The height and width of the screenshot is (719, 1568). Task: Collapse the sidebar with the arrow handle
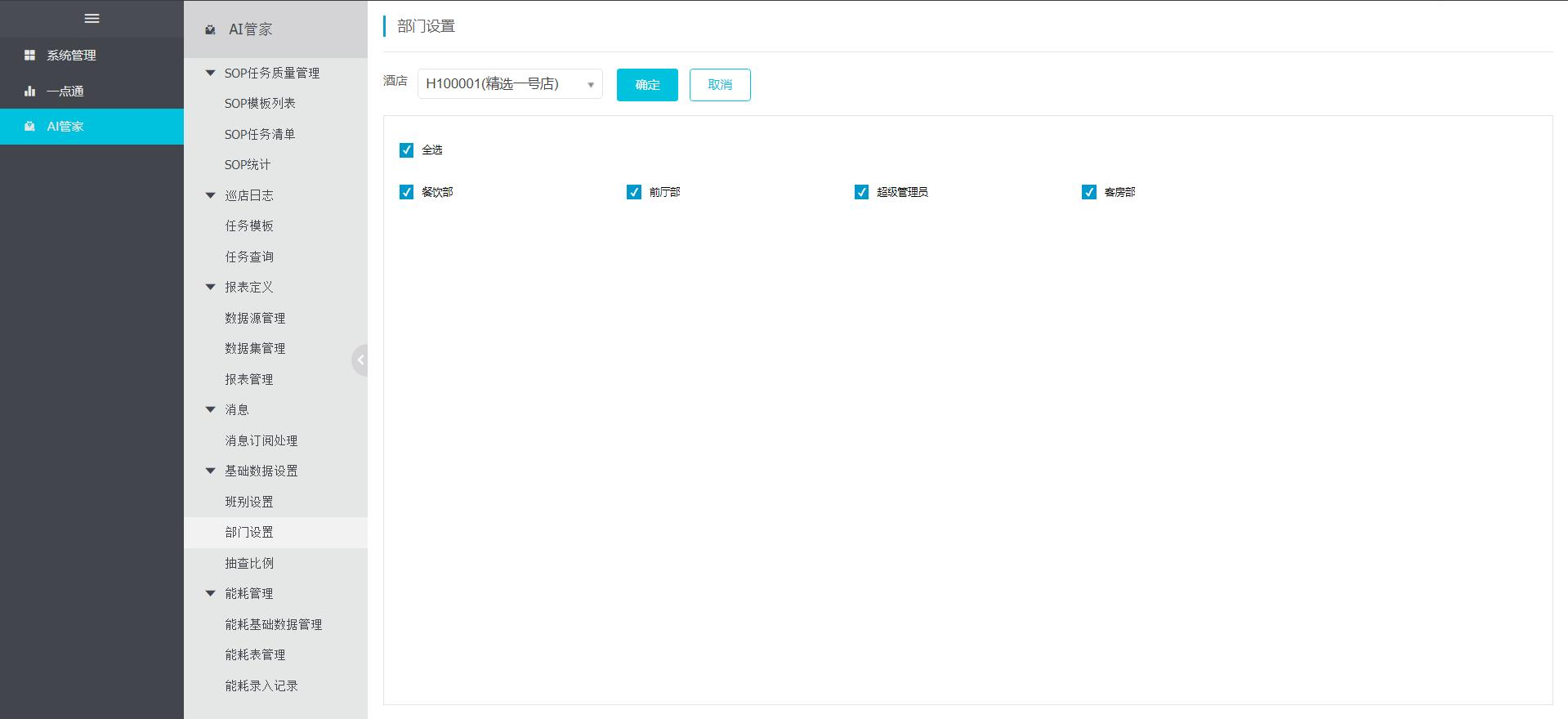coord(360,360)
